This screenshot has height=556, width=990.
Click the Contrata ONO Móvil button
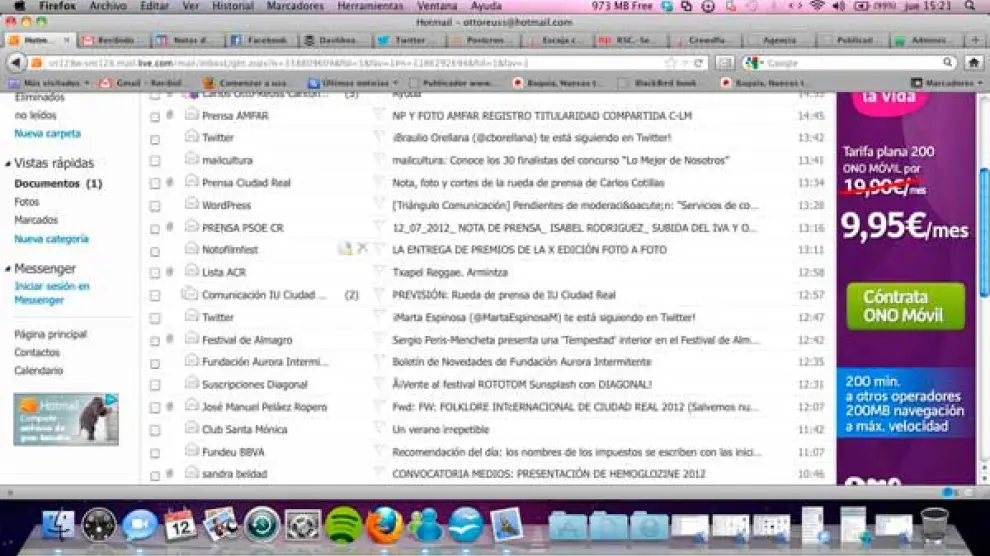tap(906, 306)
